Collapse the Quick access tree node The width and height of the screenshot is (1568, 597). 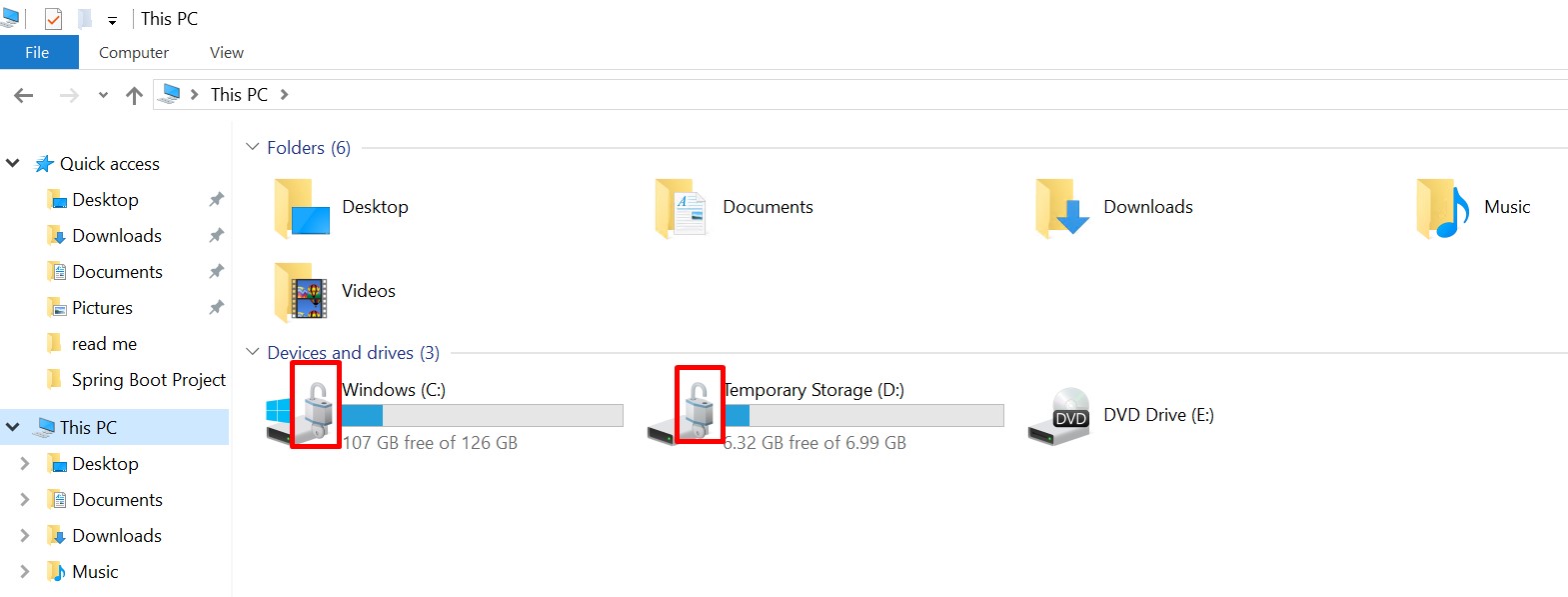click(13, 163)
